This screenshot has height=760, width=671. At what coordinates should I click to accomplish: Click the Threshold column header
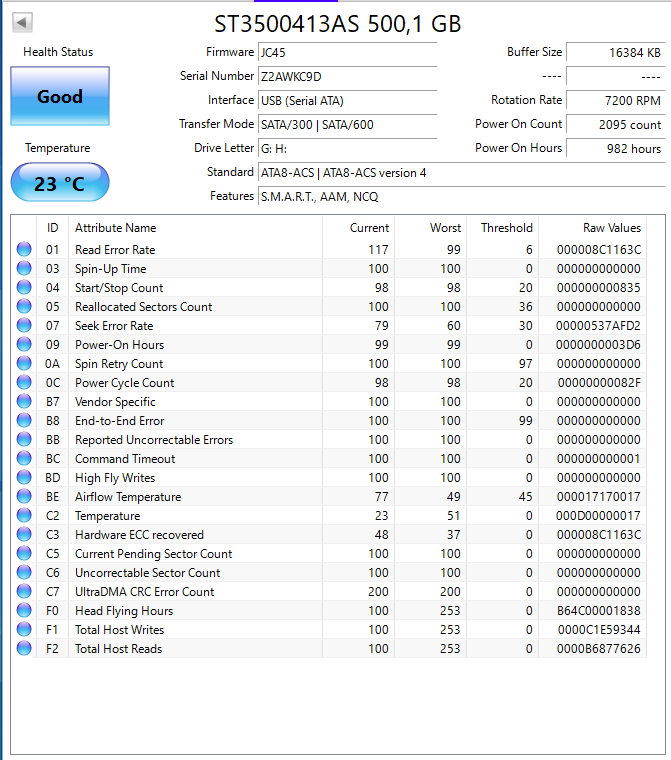coord(506,228)
